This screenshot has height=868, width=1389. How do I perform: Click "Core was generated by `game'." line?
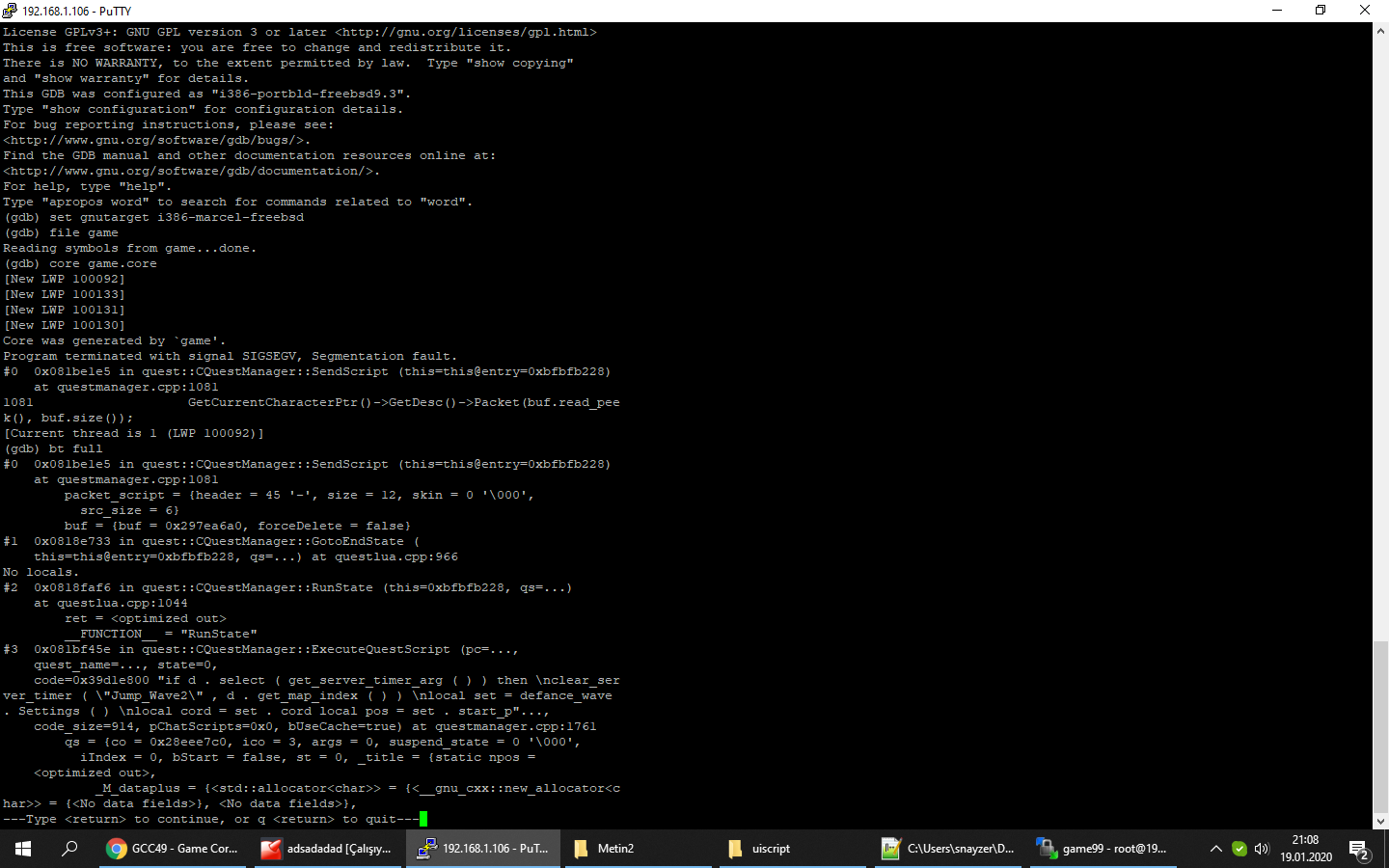(x=115, y=340)
